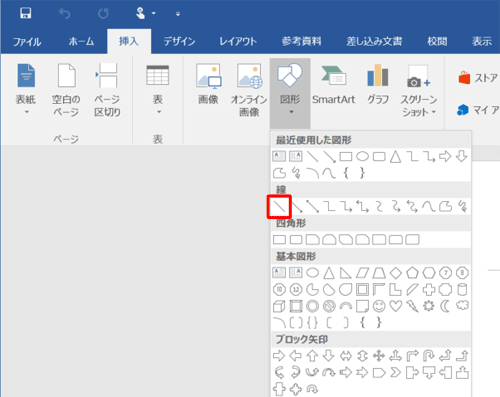Select the cube shape
This screenshot has height=397, width=500.
(279, 306)
